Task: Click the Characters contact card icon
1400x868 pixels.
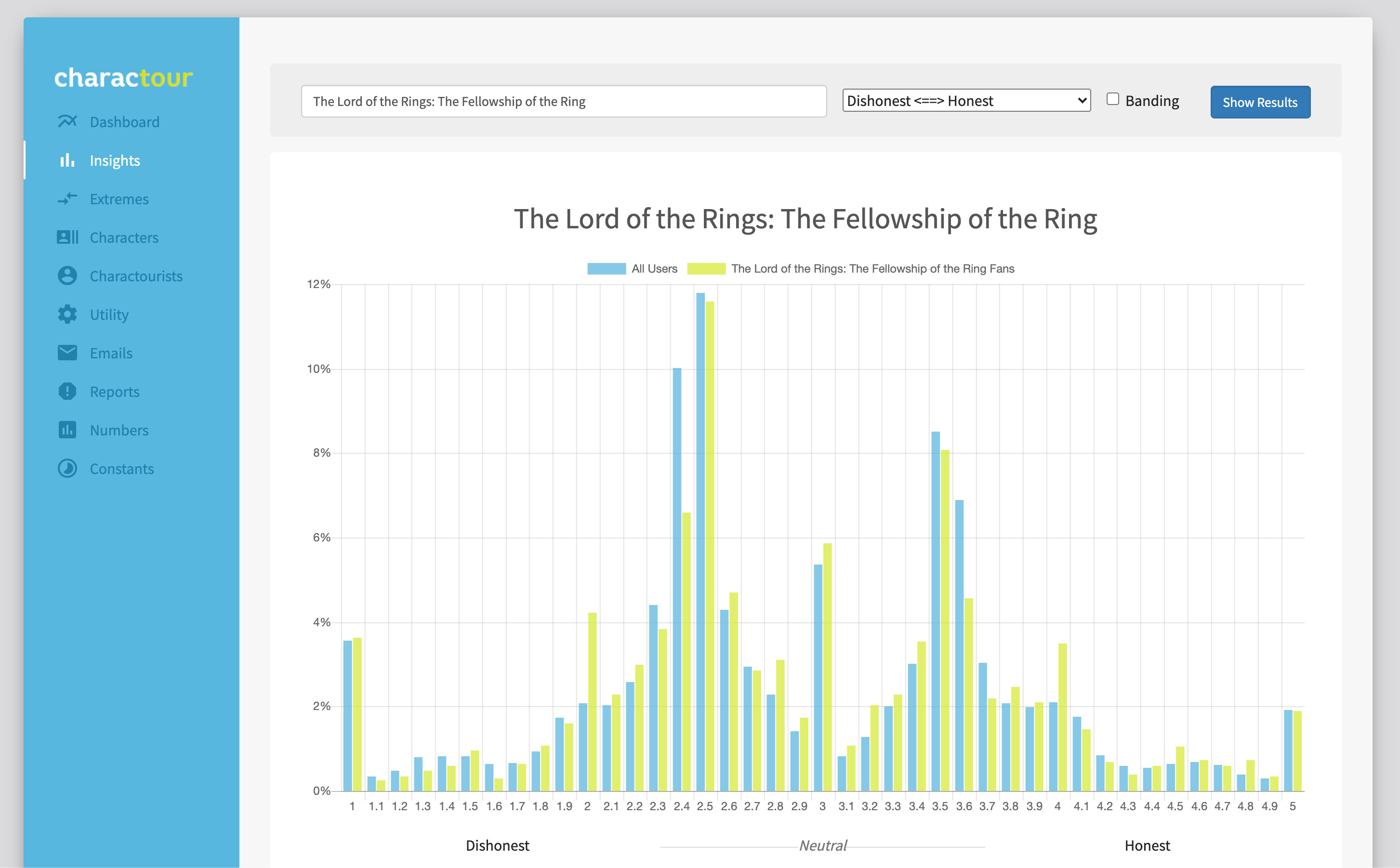Action: [67, 237]
